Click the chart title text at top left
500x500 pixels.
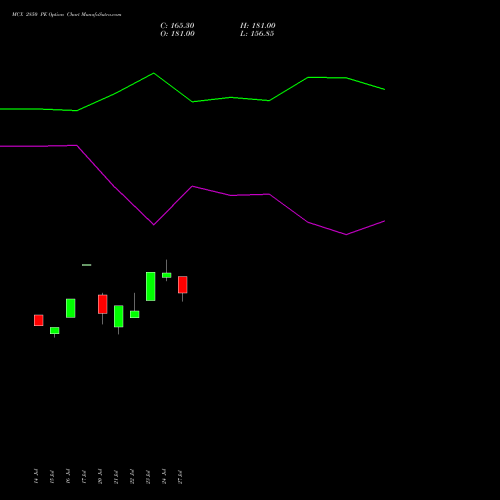(x=67, y=15)
